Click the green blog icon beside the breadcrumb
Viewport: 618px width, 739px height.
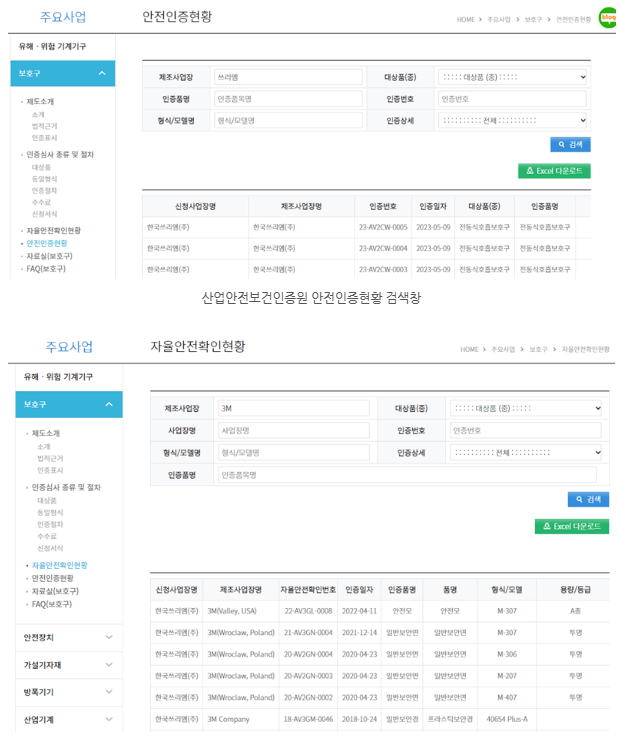(x=608, y=18)
